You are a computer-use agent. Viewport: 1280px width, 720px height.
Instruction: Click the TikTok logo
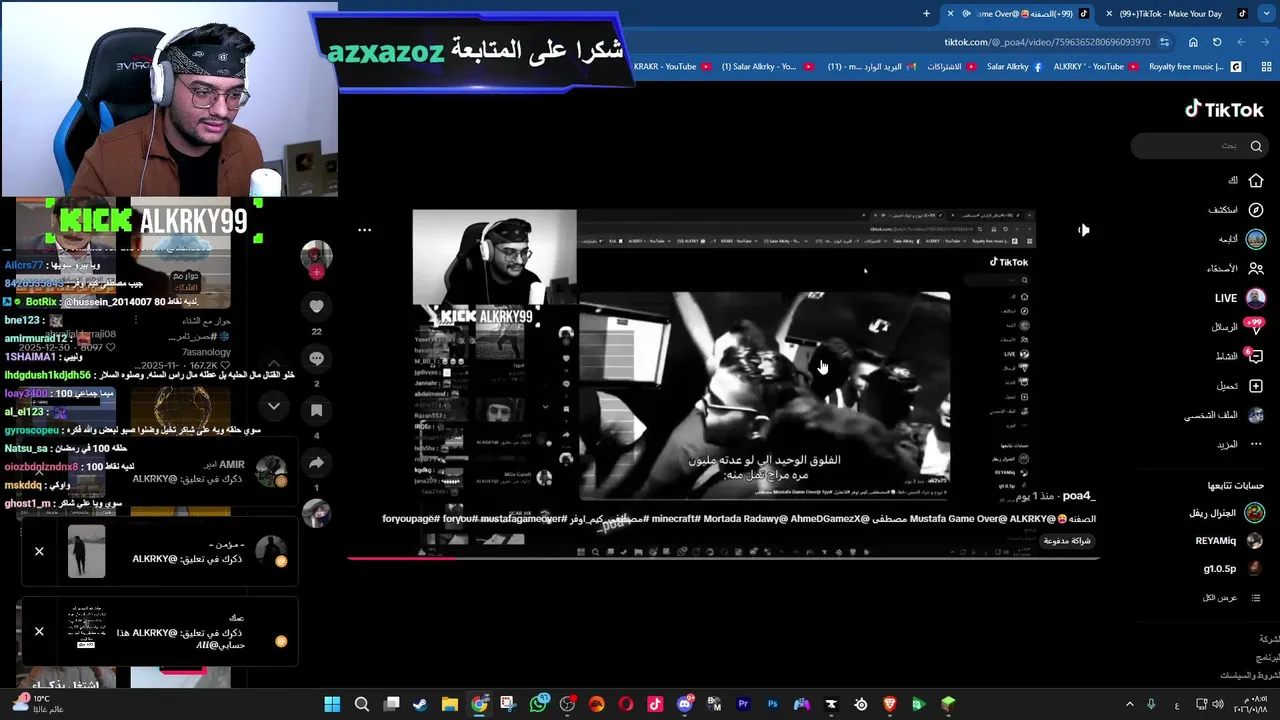tap(1224, 110)
